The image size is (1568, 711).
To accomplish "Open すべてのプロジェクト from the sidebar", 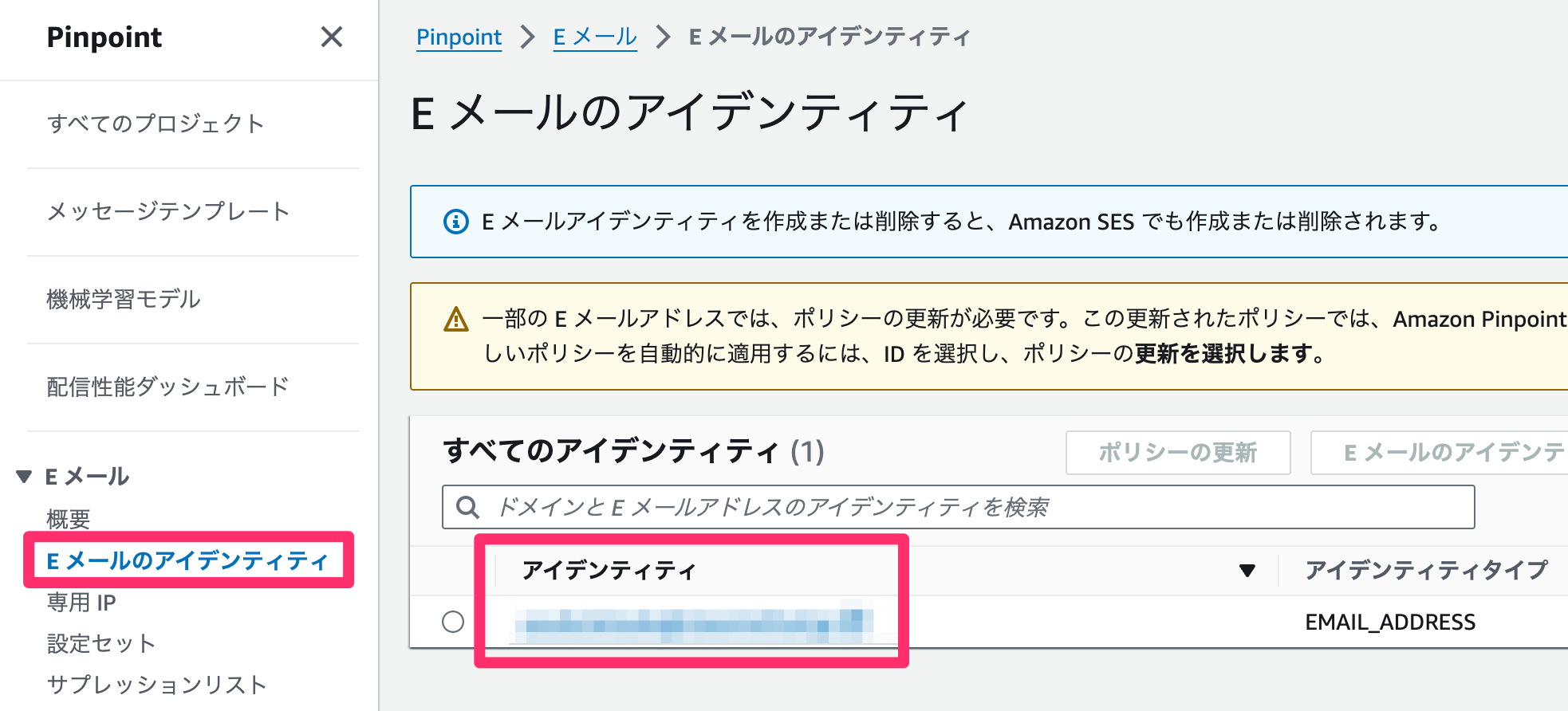I will click(x=156, y=124).
